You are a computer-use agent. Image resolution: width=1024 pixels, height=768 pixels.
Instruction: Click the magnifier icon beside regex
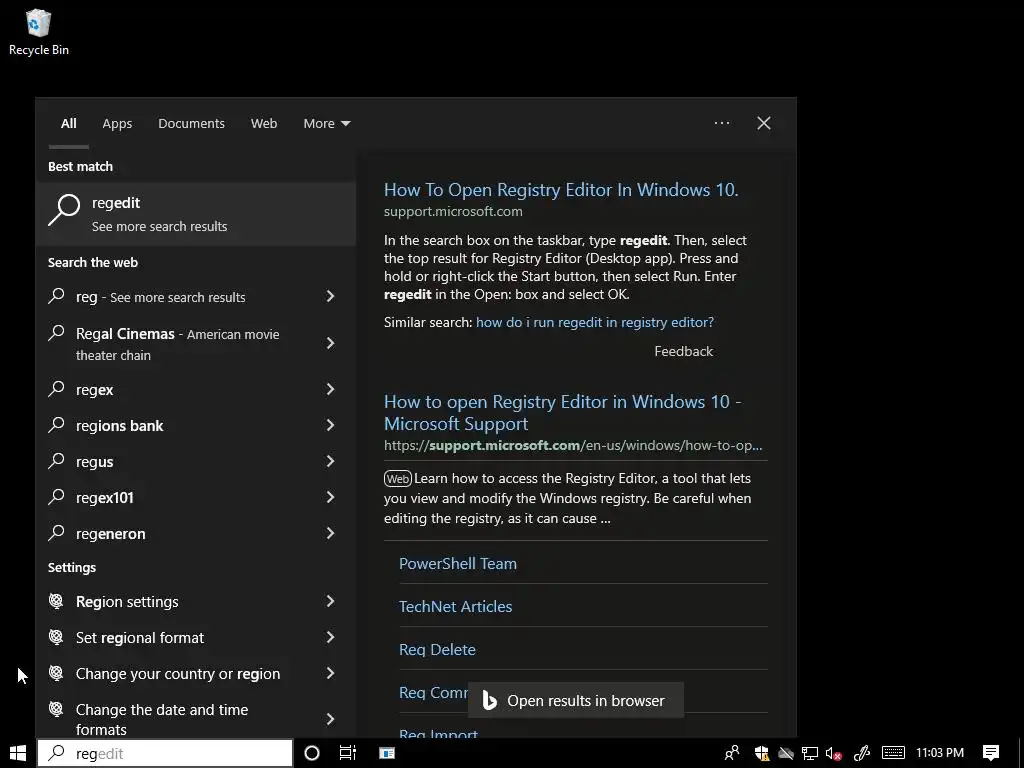(x=56, y=389)
